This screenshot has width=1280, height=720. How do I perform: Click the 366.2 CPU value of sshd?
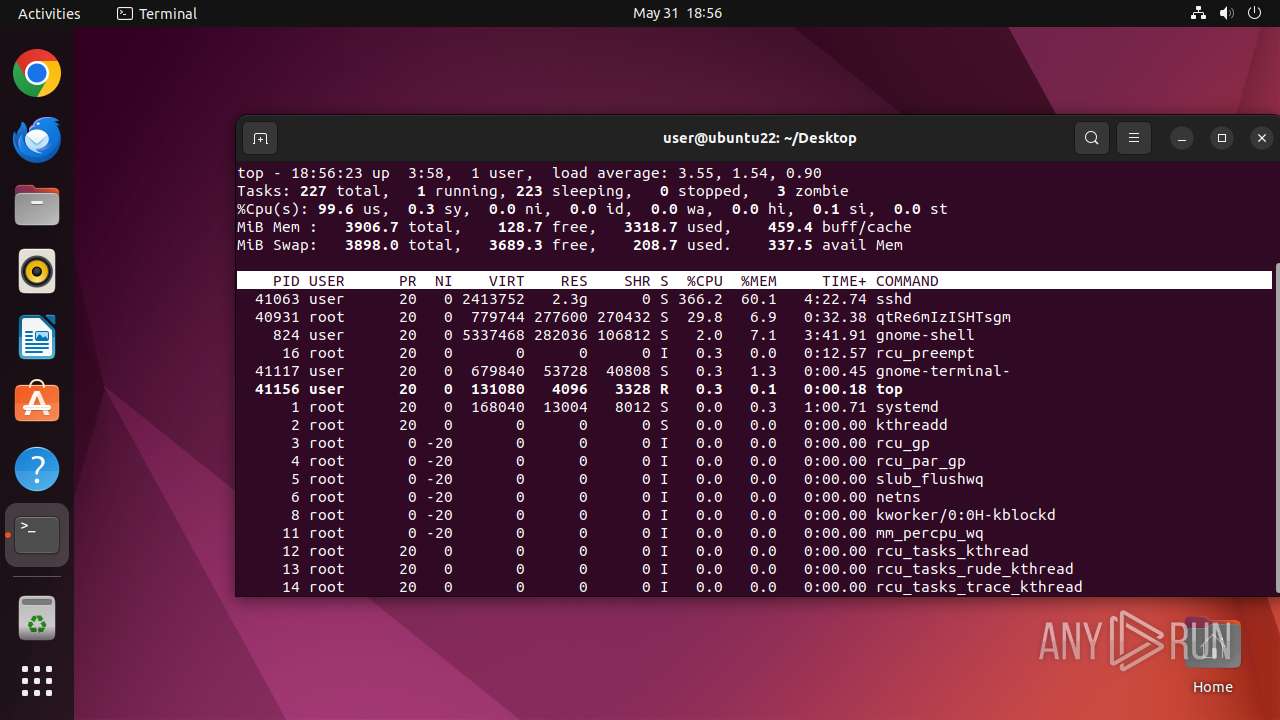(700, 299)
